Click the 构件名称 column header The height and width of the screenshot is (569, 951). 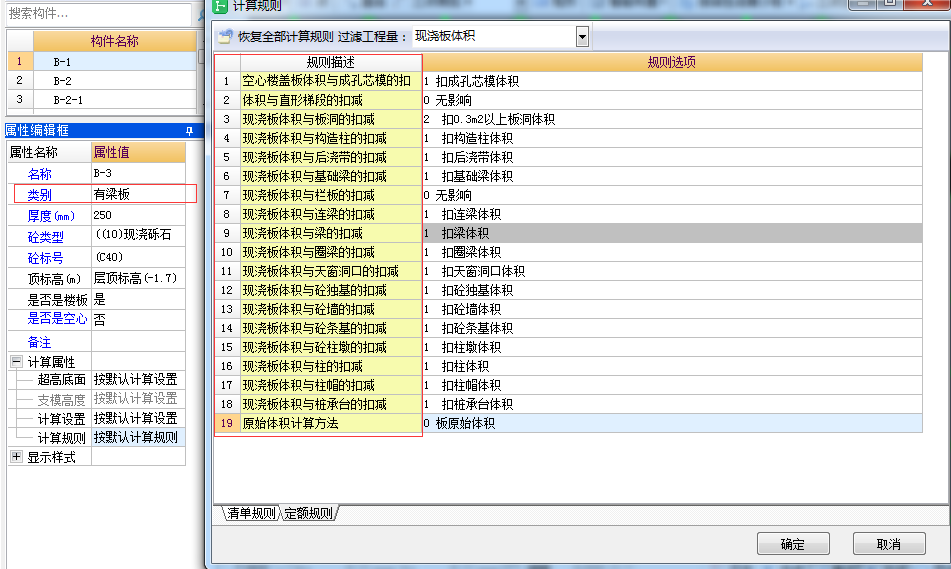click(115, 41)
